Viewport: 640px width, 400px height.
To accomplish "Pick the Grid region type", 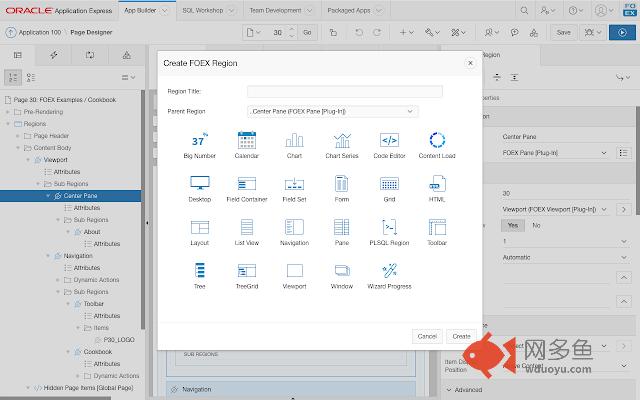I will pos(389,189).
